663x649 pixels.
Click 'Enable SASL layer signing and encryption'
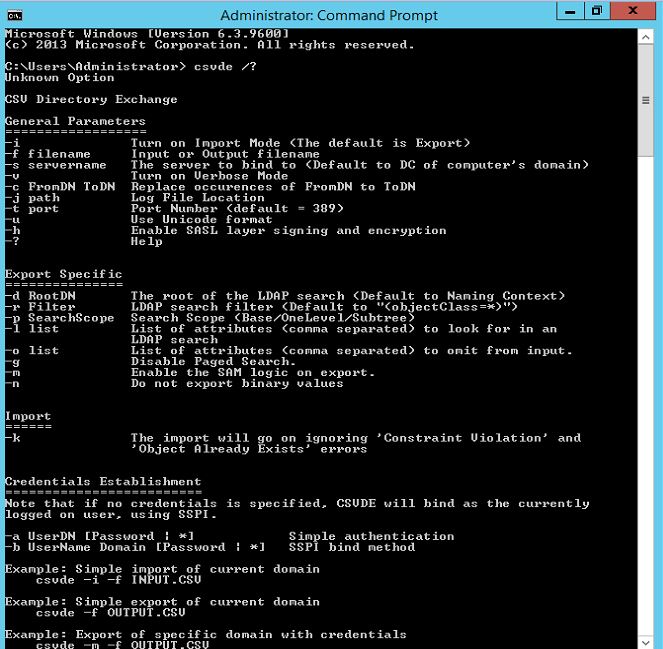point(288,231)
